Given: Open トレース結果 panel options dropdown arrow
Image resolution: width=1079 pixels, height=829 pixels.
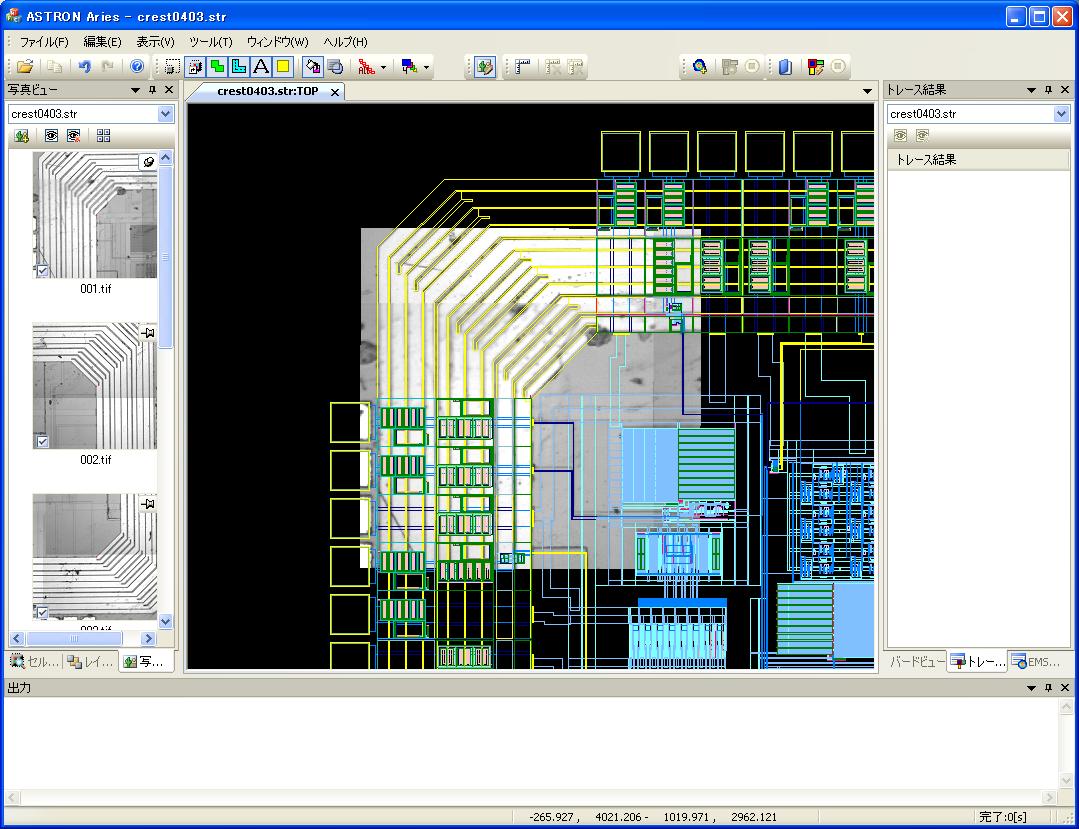Looking at the screenshot, I should click(1032, 90).
